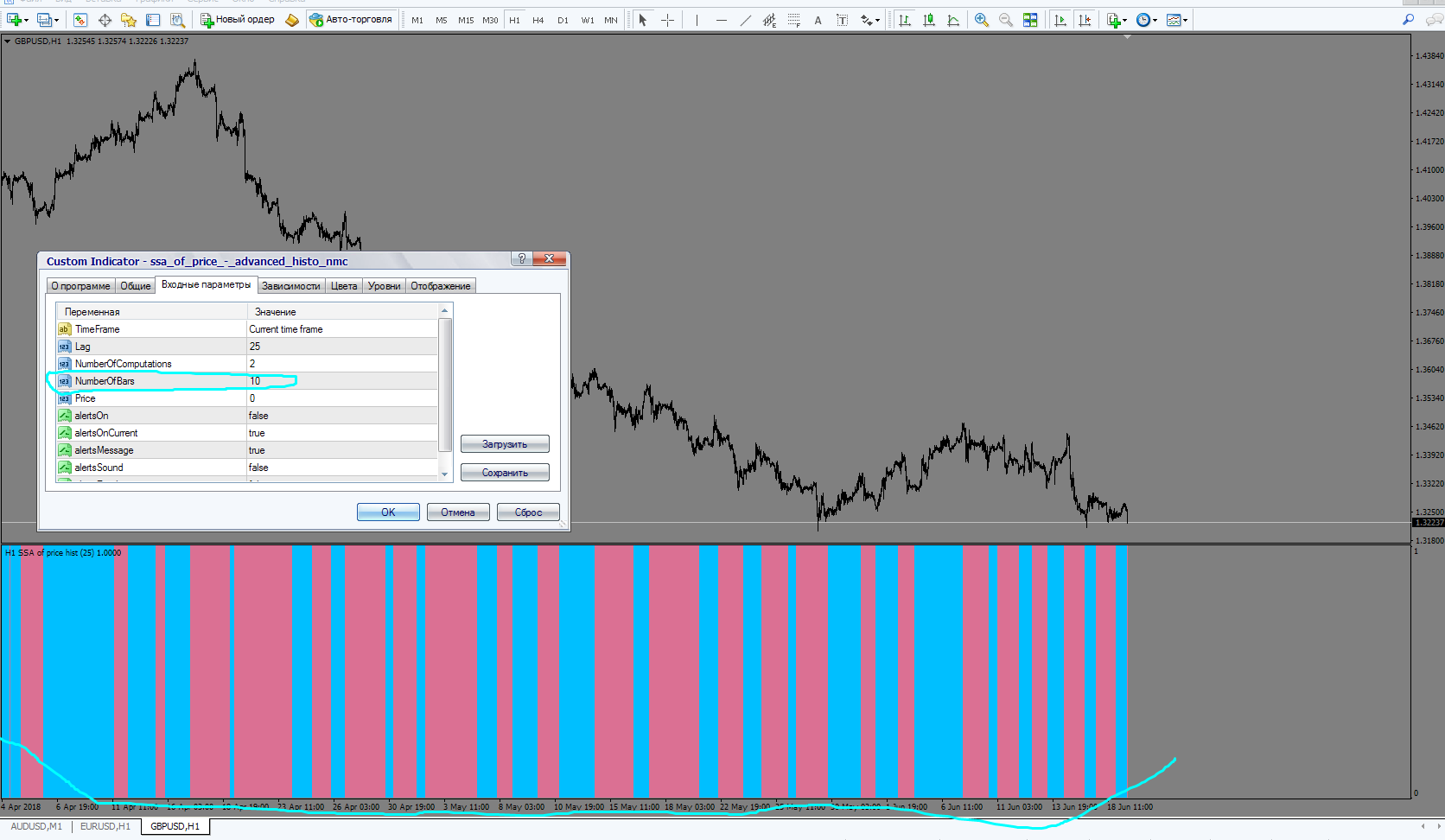This screenshot has width=1445, height=840.
Task: Switch timeframe to H4
Action: click(x=538, y=20)
